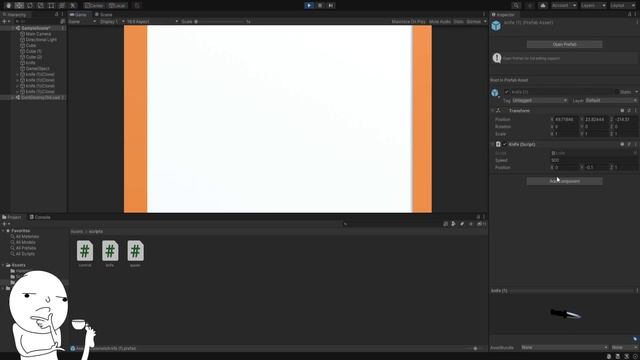Select the knife script asset

pyautogui.click(x=110, y=254)
